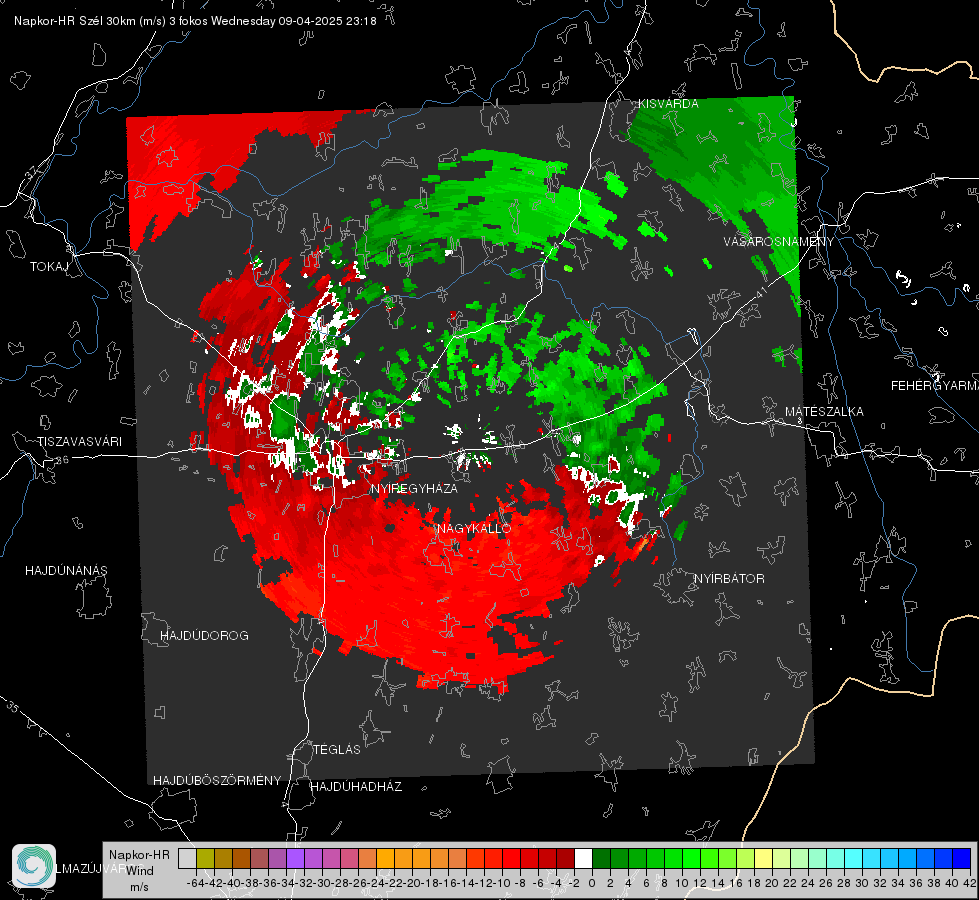The height and width of the screenshot is (900, 979).
Task: Click the VÁSÁROSNAMÉNY town label
Action: (779, 242)
